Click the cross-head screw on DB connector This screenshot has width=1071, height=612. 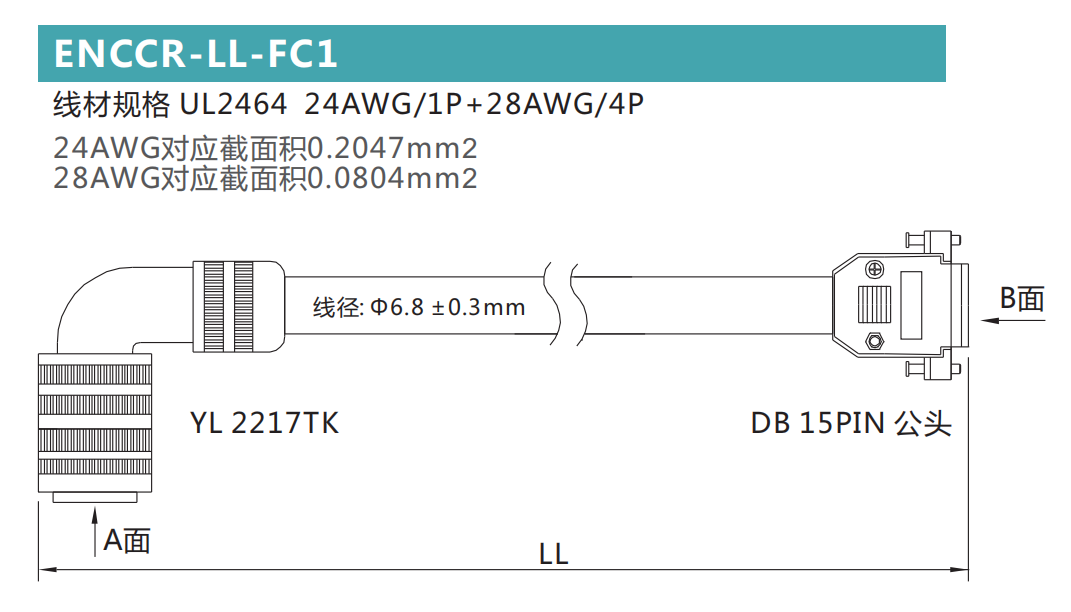point(874,269)
